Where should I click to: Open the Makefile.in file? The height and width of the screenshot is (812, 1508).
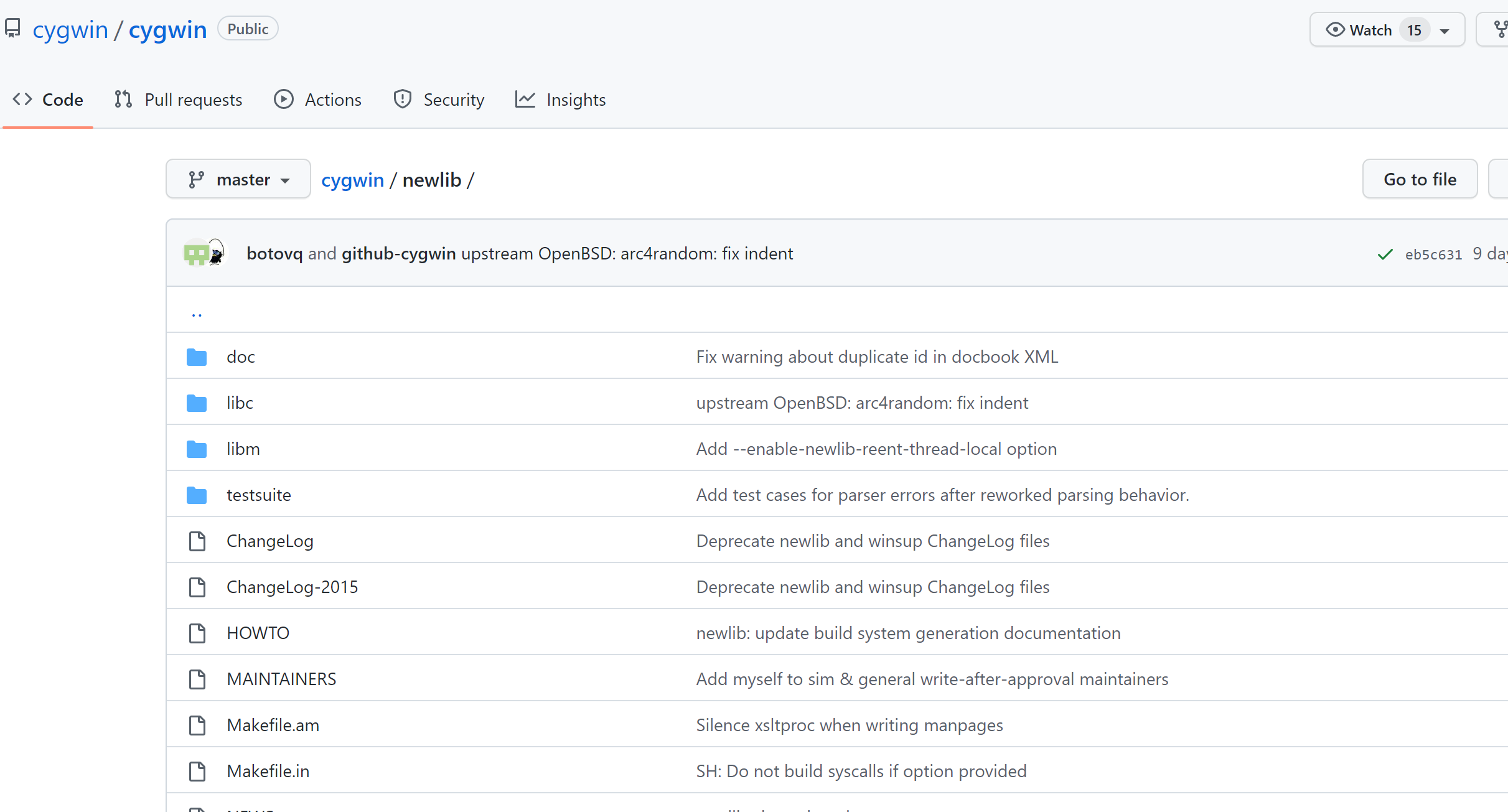[x=268, y=771]
